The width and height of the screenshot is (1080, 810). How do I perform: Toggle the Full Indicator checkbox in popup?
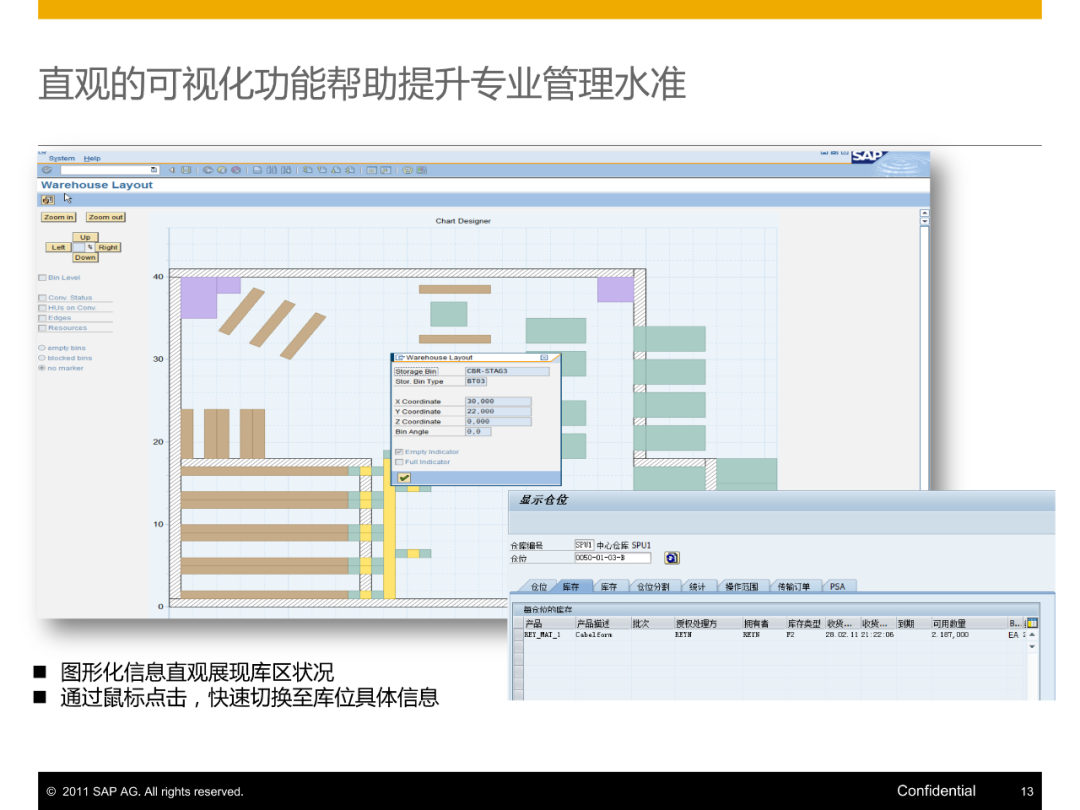tap(399, 462)
